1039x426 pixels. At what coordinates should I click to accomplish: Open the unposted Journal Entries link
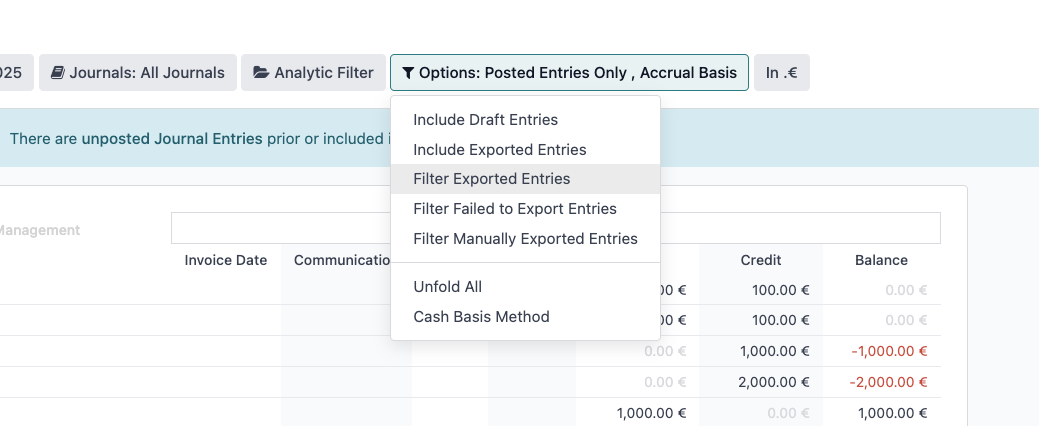tap(172, 139)
